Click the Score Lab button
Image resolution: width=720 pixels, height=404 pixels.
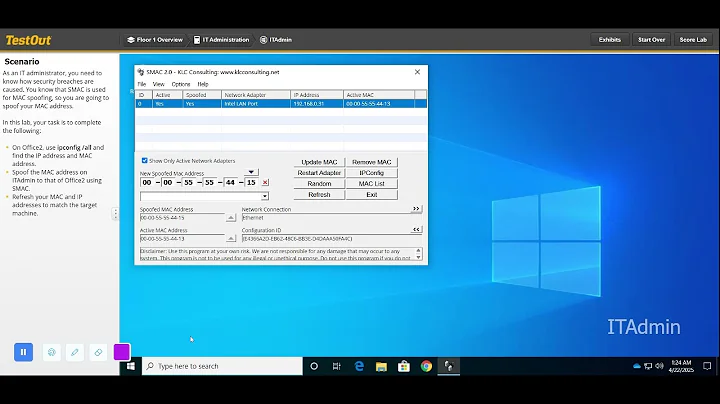coord(693,39)
